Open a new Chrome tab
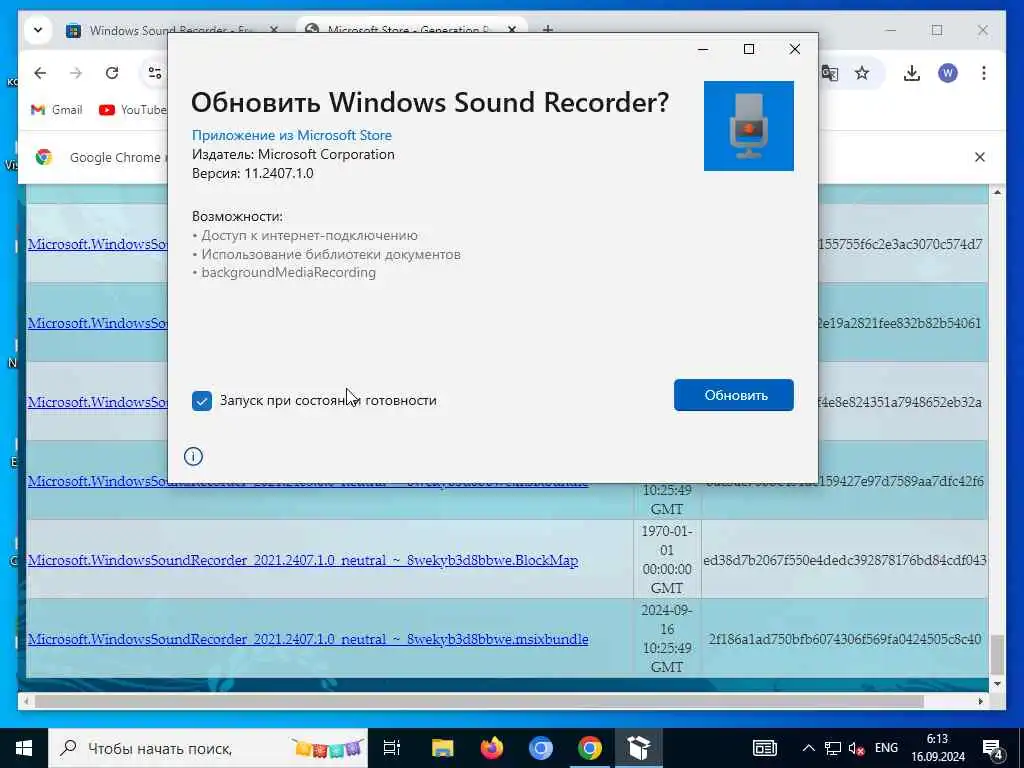 (x=548, y=30)
